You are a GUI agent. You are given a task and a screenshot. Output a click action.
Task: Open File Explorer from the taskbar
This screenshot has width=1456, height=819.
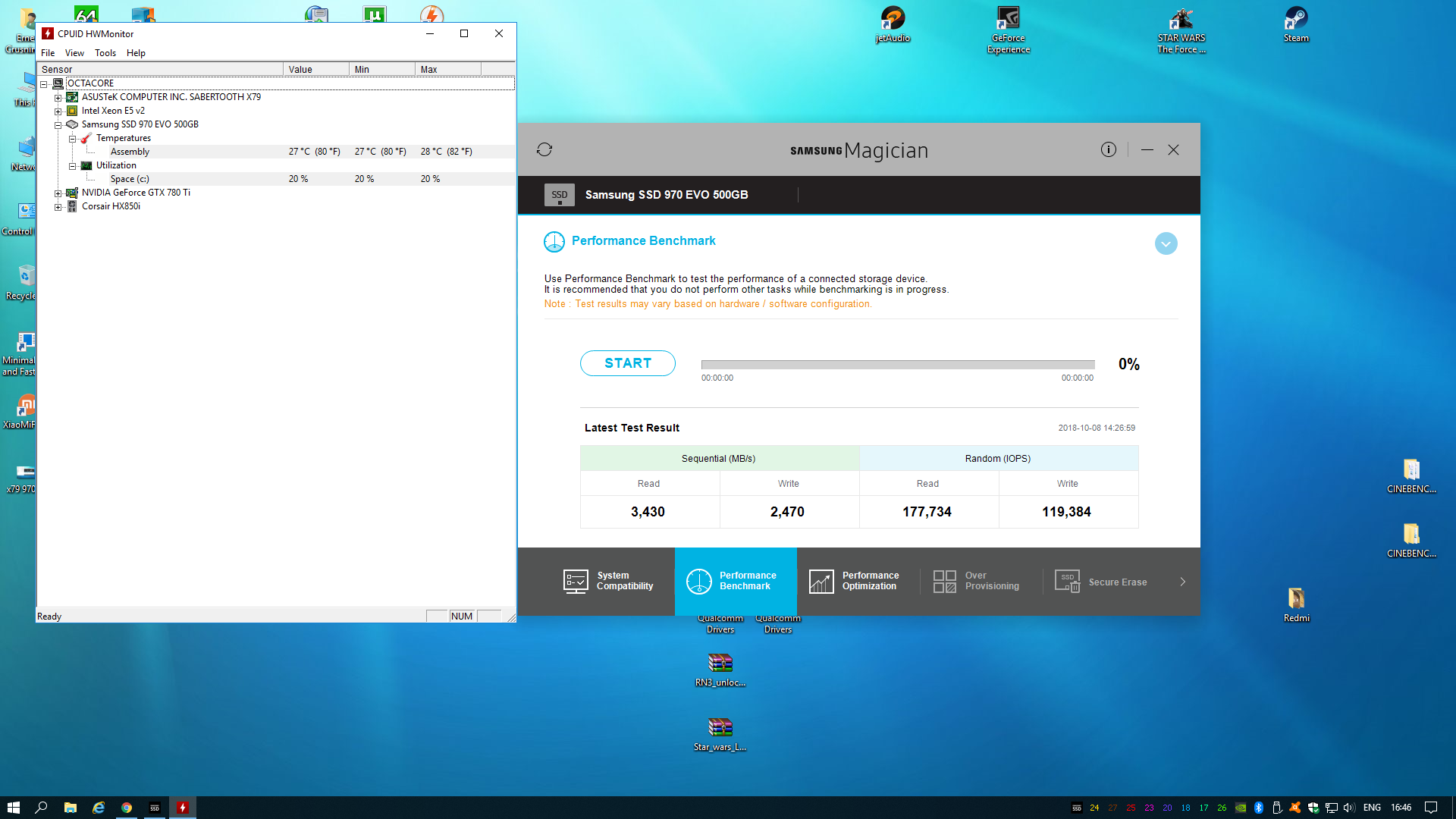tap(70, 808)
